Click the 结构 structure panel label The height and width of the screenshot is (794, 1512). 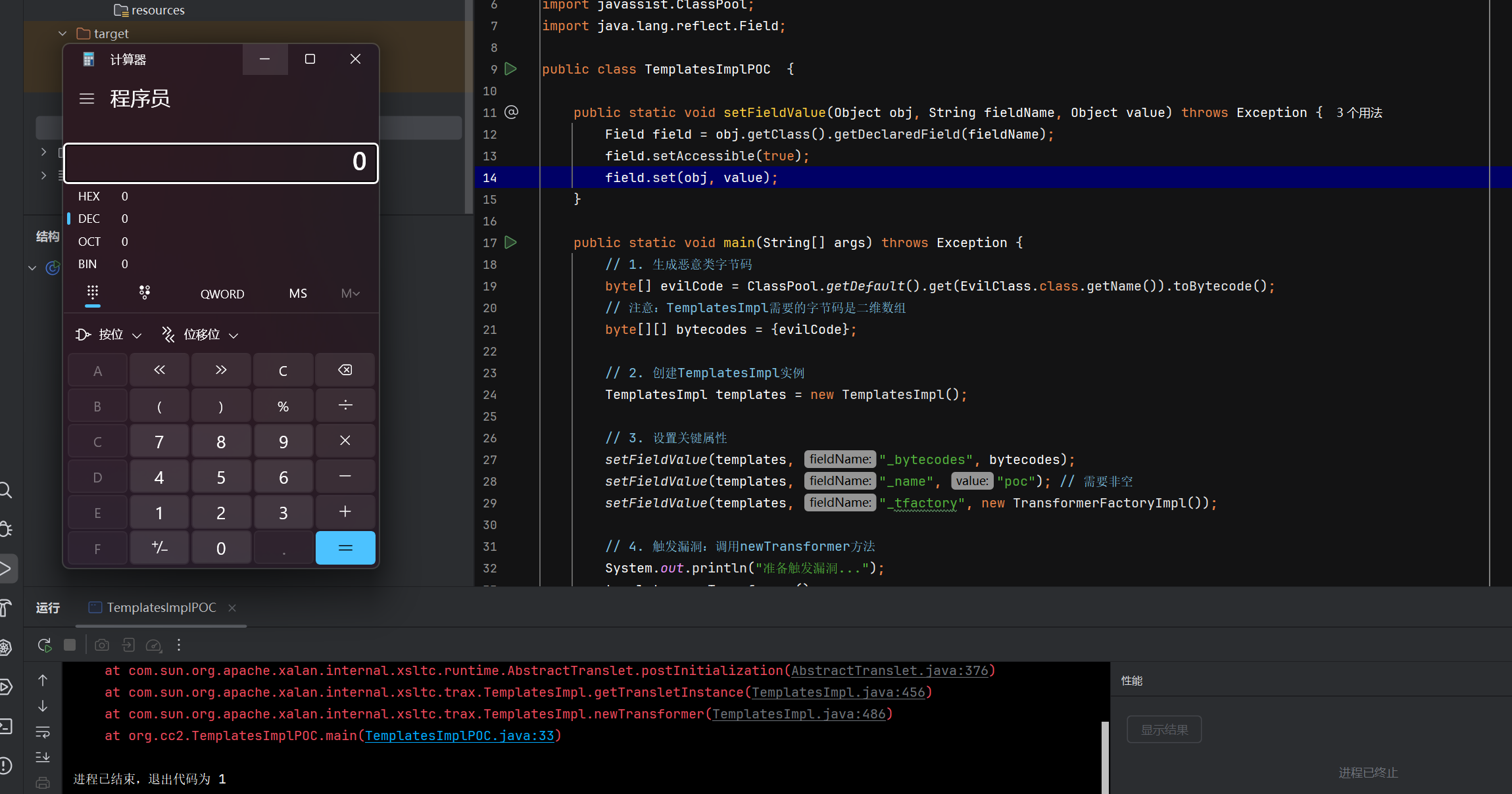(48, 236)
